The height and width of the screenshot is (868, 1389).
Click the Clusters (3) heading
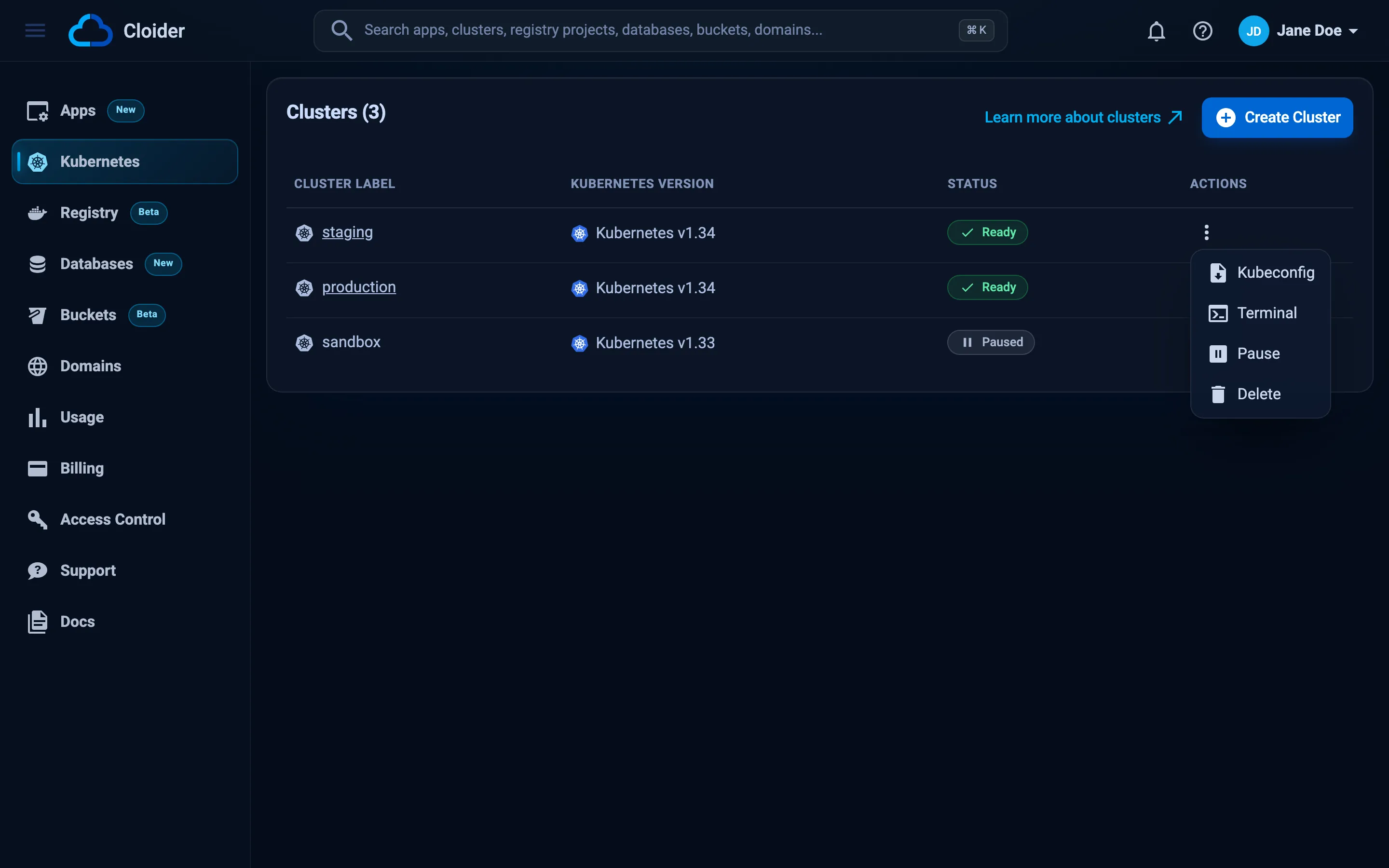coord(336,112)
